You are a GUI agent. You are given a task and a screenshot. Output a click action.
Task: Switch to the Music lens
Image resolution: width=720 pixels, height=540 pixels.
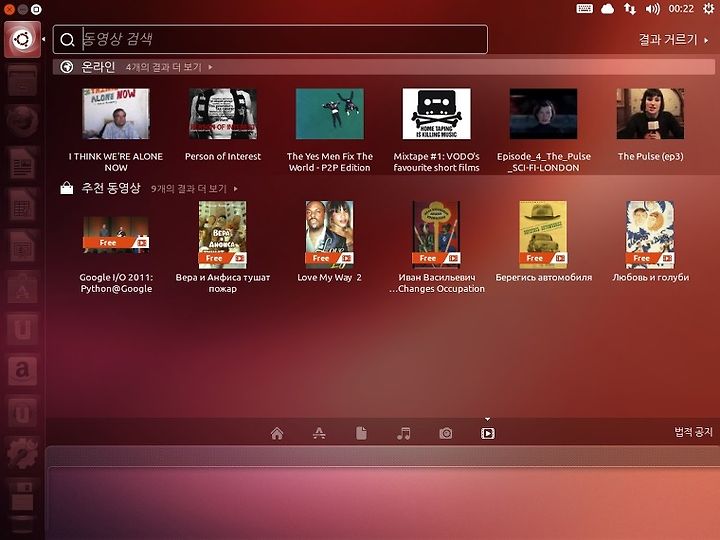[x=404, y=433]
